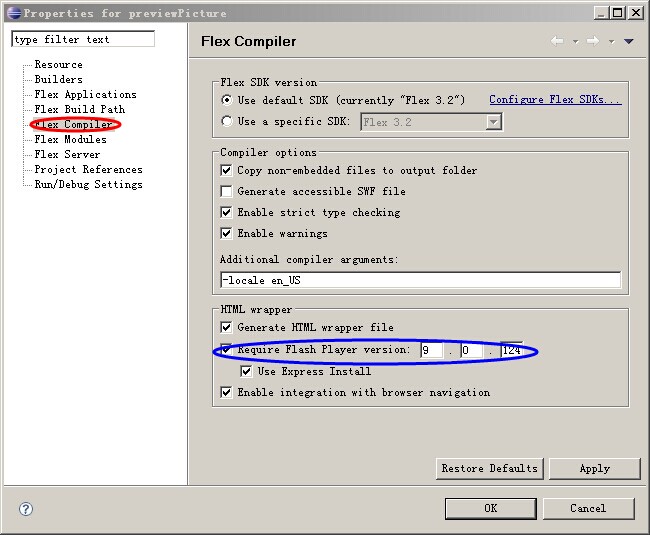Select Flex Modules tree item
Viewport: 650px width, 535px height.
pos(70,139)
